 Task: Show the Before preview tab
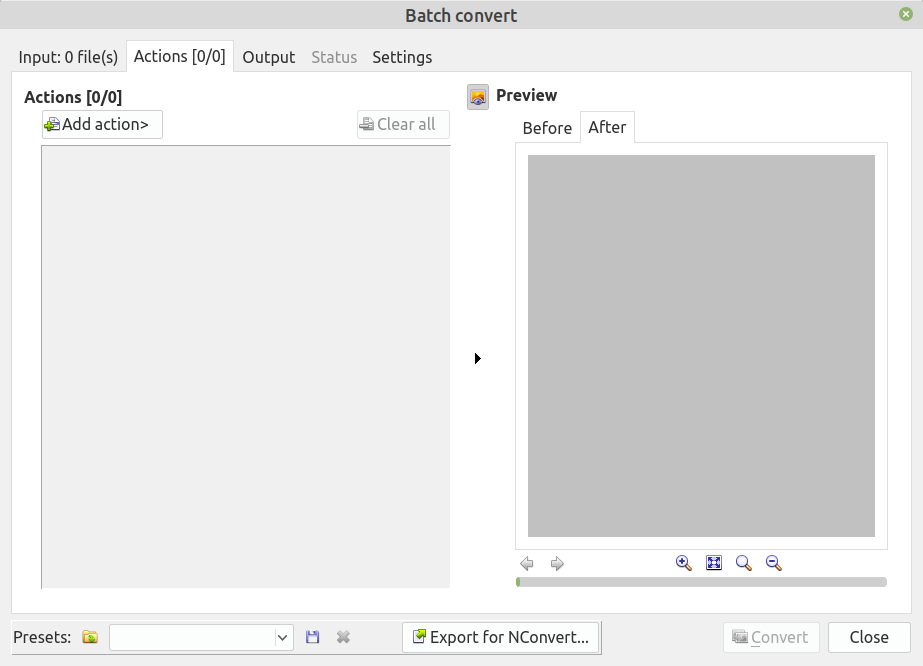(x=547, y=128)
